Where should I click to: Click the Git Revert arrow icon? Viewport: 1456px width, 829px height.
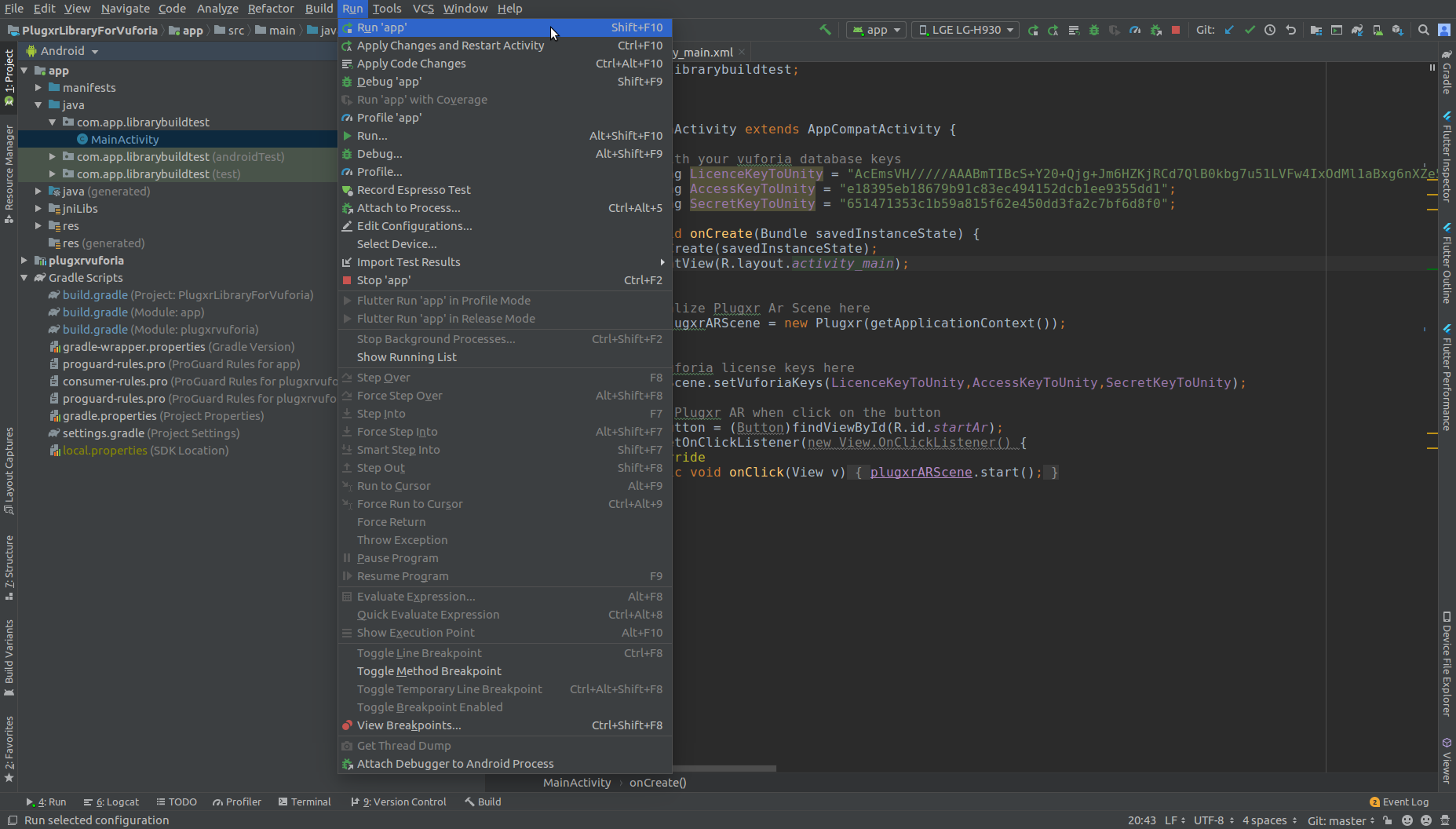[1290, 30]
